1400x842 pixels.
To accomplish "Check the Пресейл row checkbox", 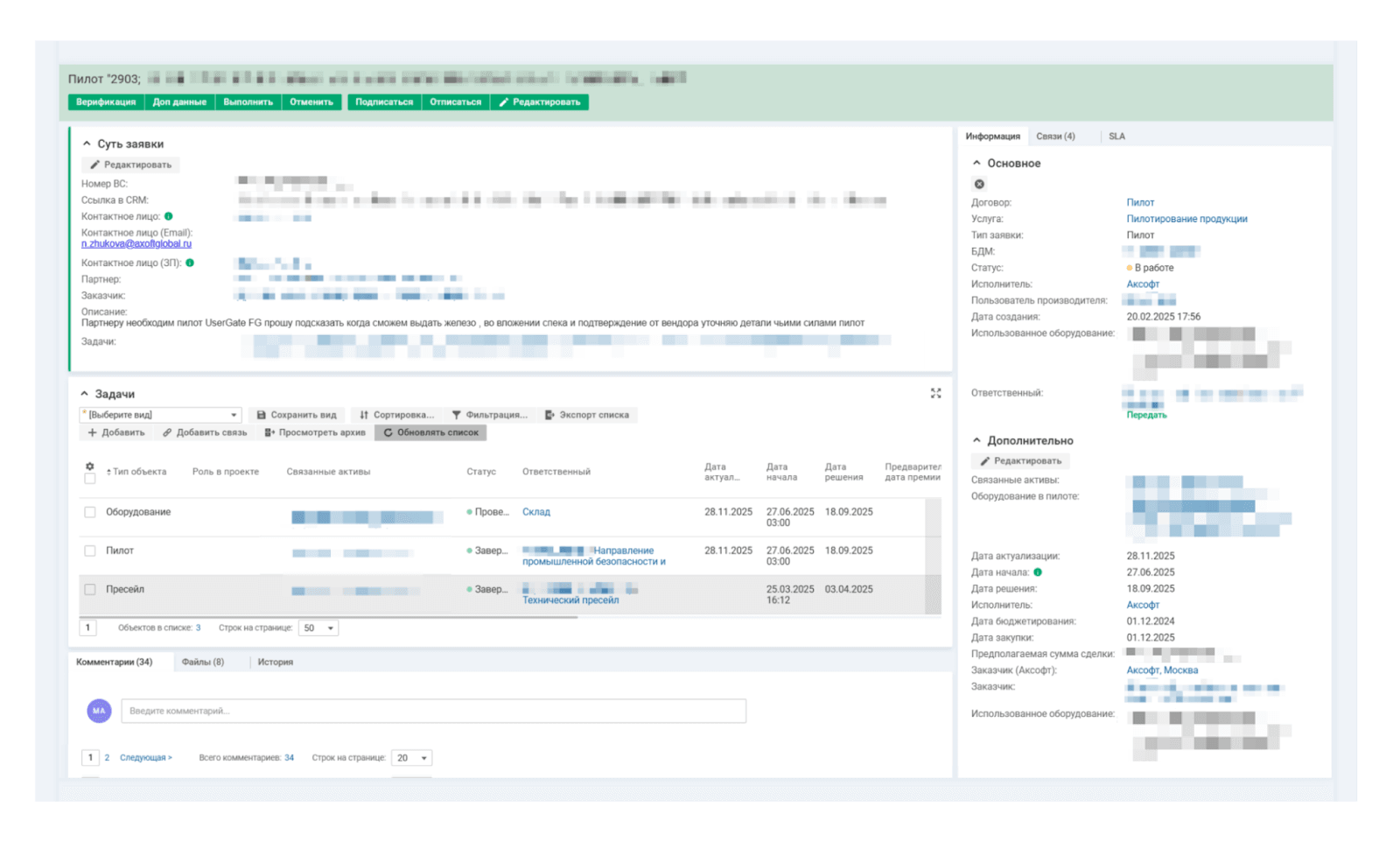I will [89, 589].
